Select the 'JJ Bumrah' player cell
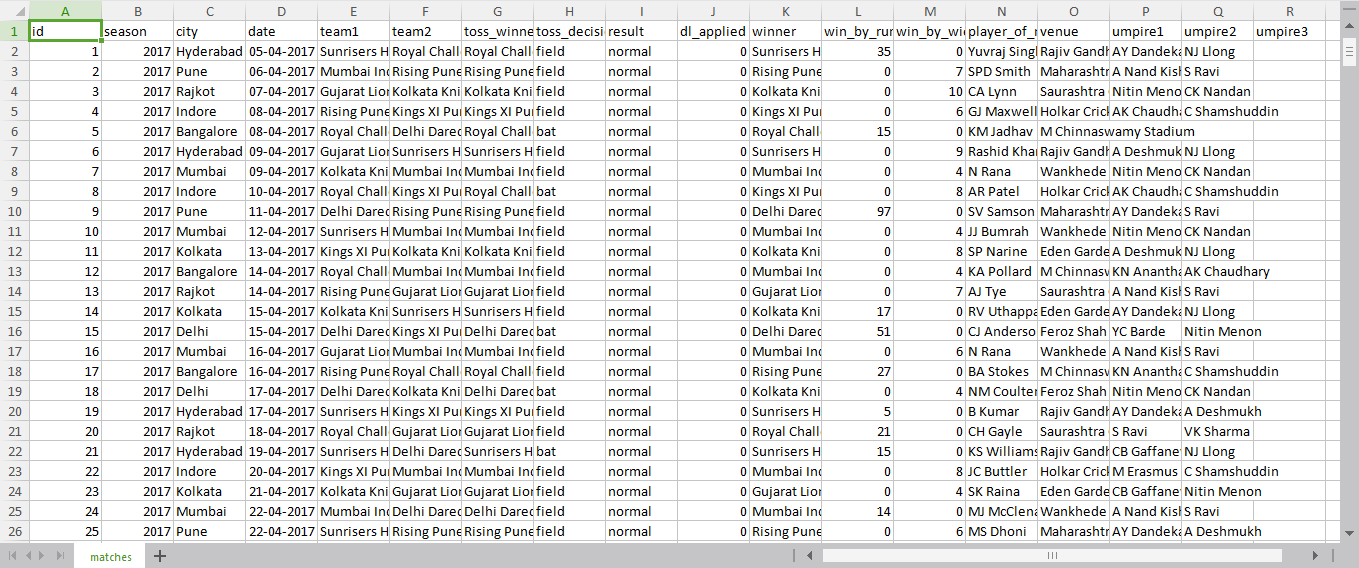 click(x=1001, y=231)
